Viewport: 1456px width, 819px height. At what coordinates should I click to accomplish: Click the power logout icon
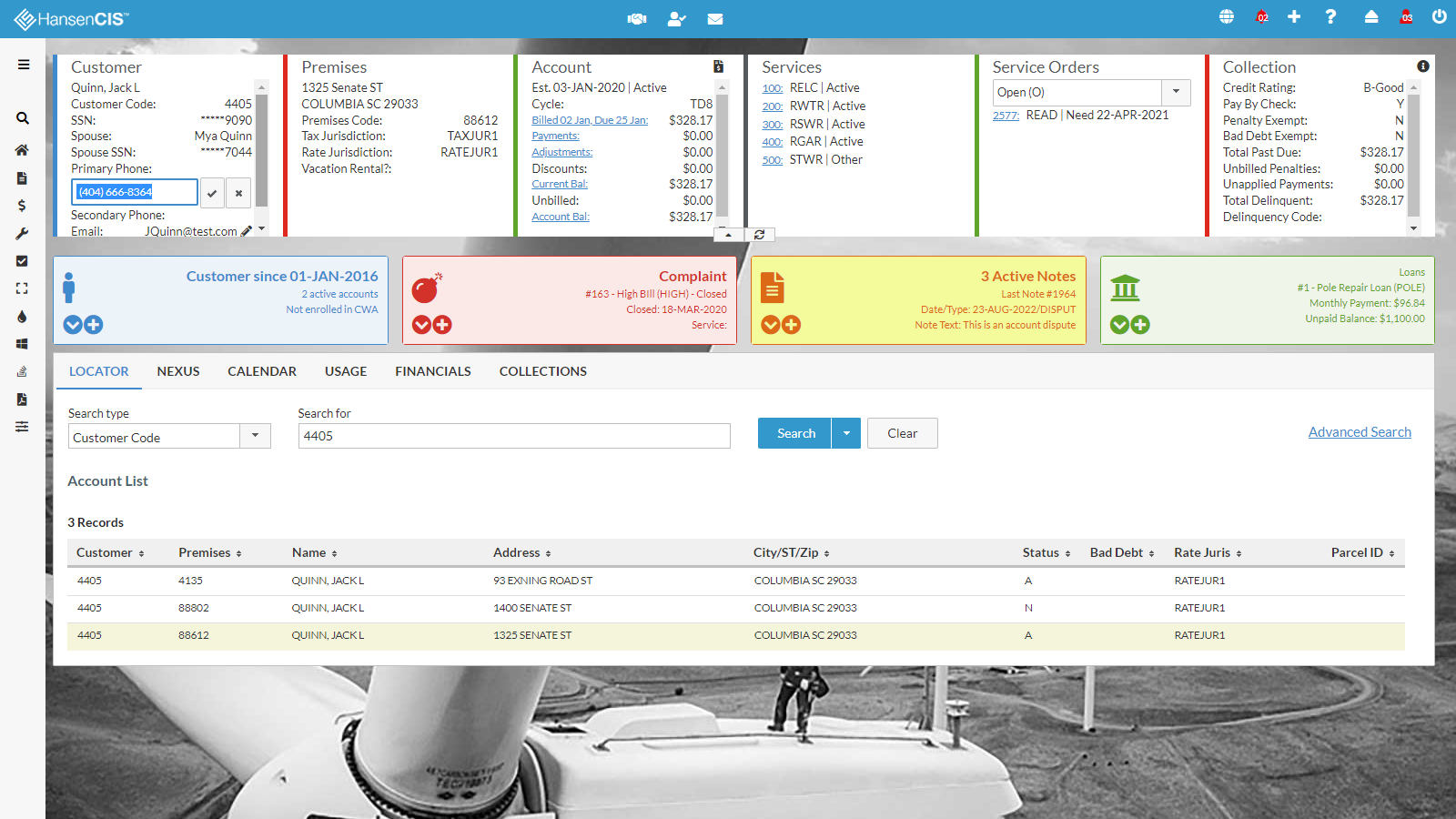(1439, 17)
